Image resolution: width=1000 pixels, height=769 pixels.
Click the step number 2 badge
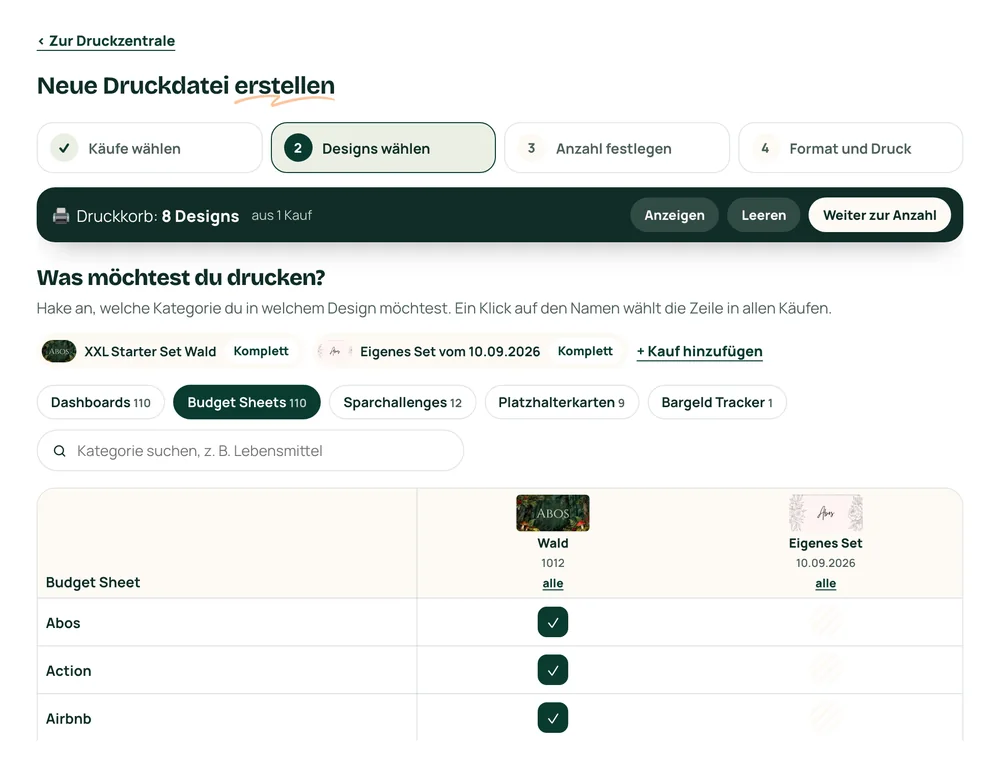click(298, 148)
